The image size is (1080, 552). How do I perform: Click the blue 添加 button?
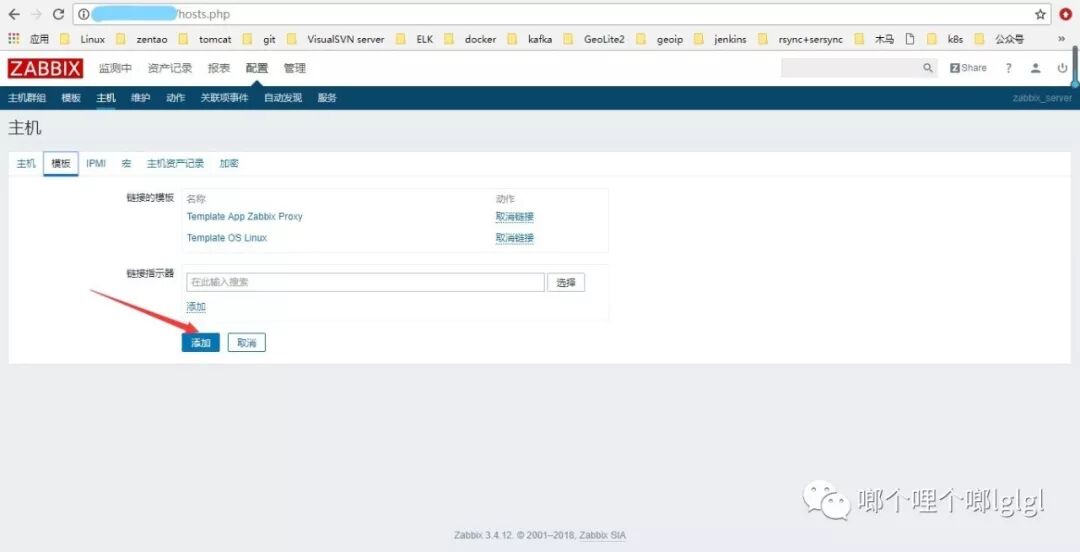point(200,343)
